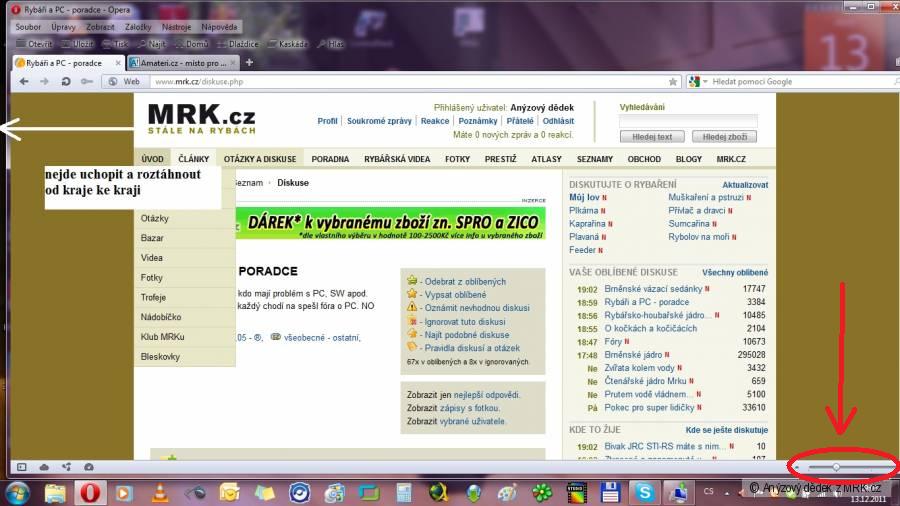Toggle the panel icon in bottom status bar
The width and height of the screenshot is (900, 506).
click(x=21, y=467)
